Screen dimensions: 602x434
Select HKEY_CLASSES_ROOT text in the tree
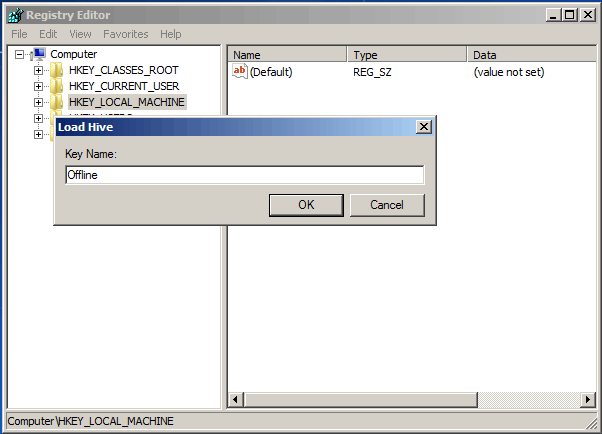pyautogui.click(x=124, y=70)
